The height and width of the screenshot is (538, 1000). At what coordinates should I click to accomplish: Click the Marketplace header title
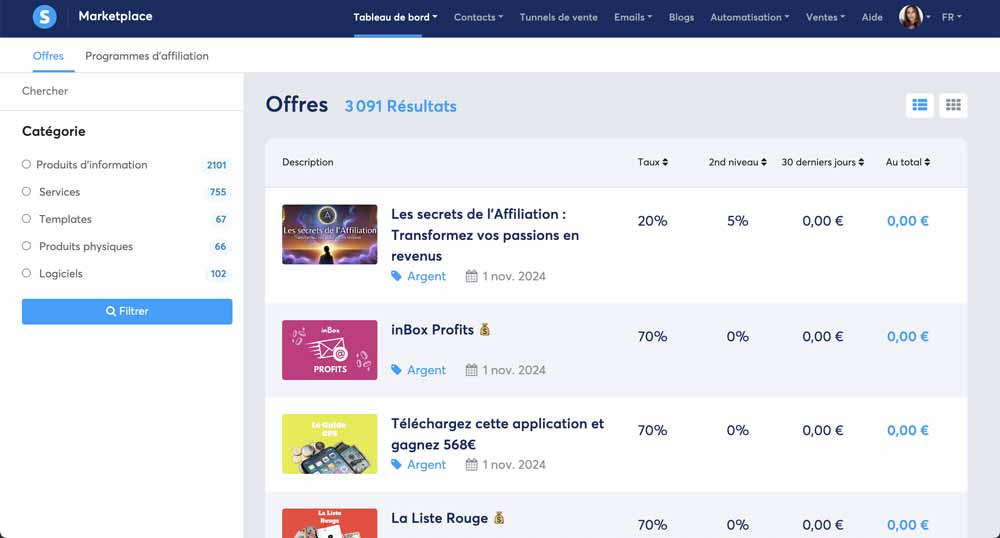point(115,16)
